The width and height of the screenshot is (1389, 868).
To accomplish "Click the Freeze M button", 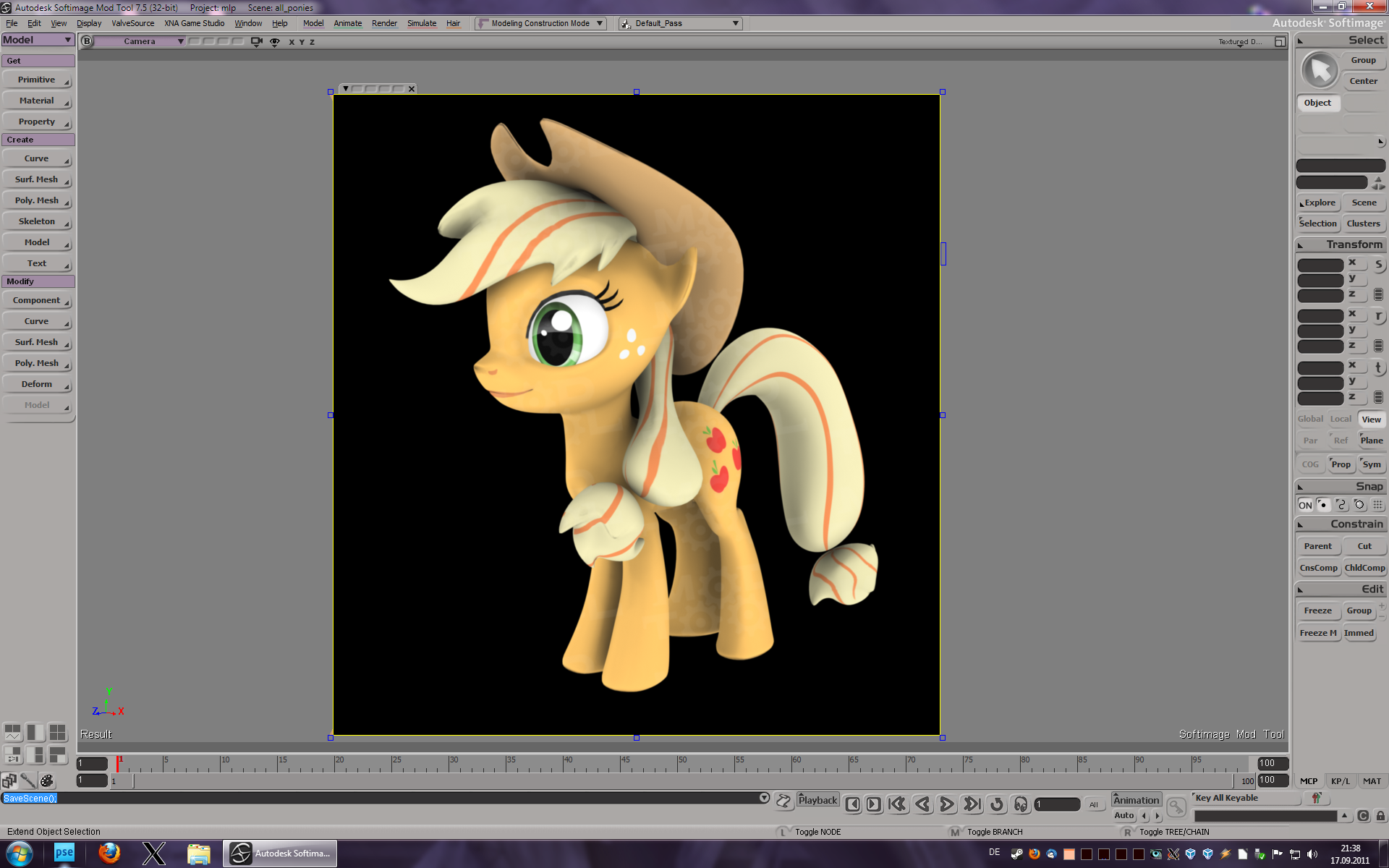I will click(x=1318, y=633).
